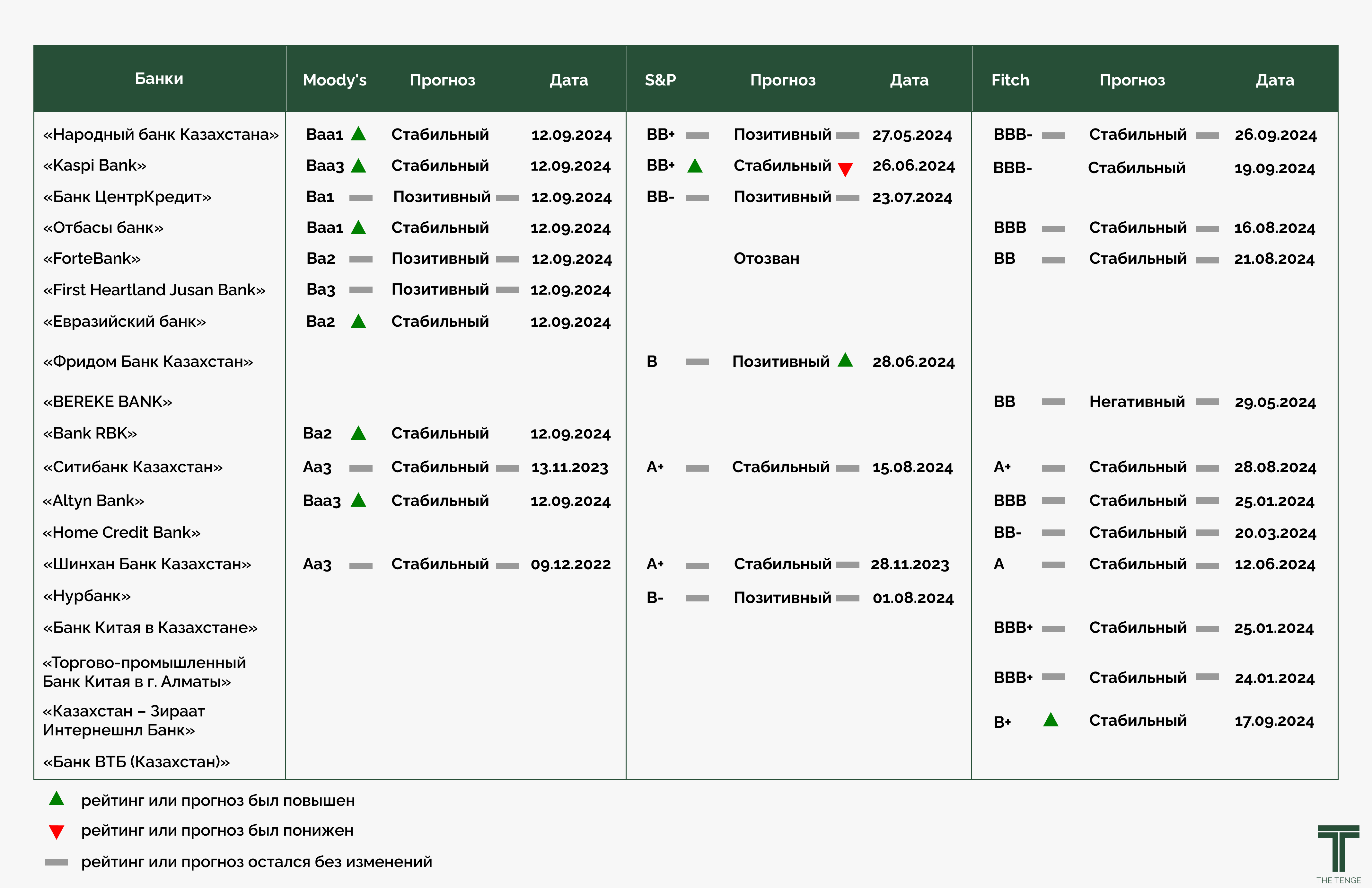Screen dimensions: 1372x888
Task: Click the Дата header in Fitch section
Action: [1275, 80]
